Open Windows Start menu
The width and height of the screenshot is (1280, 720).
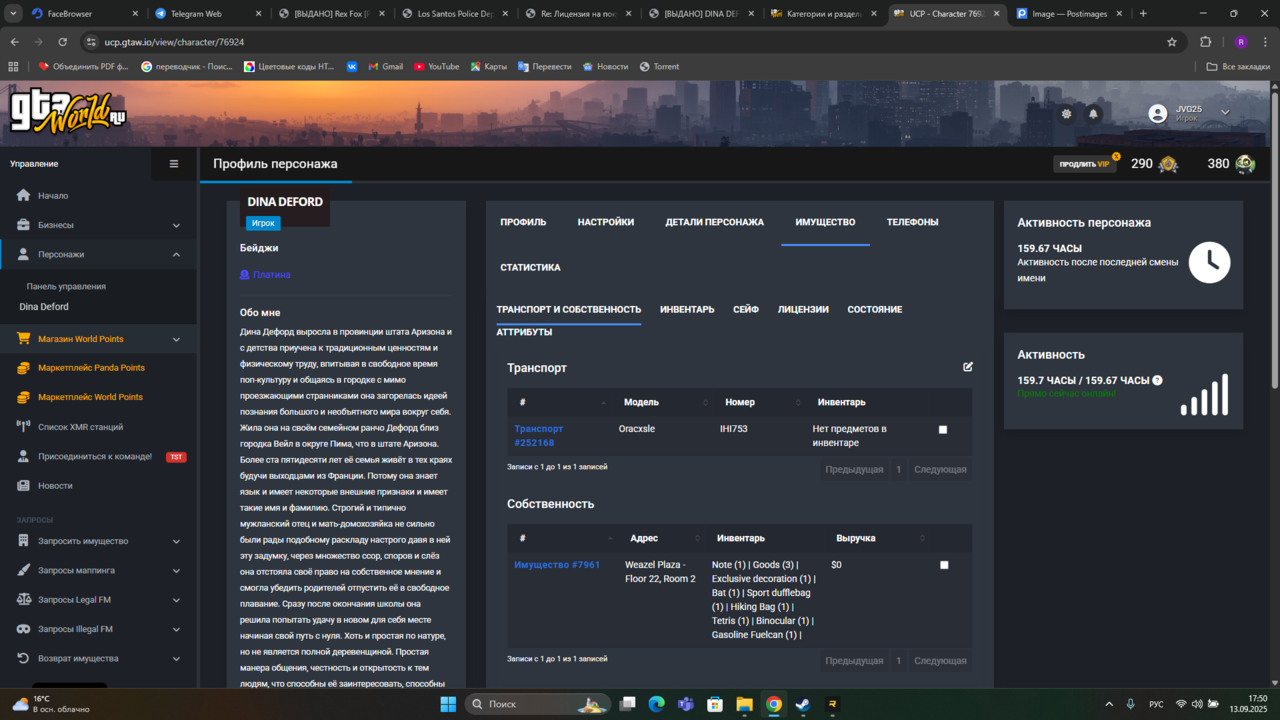(448, 704)
